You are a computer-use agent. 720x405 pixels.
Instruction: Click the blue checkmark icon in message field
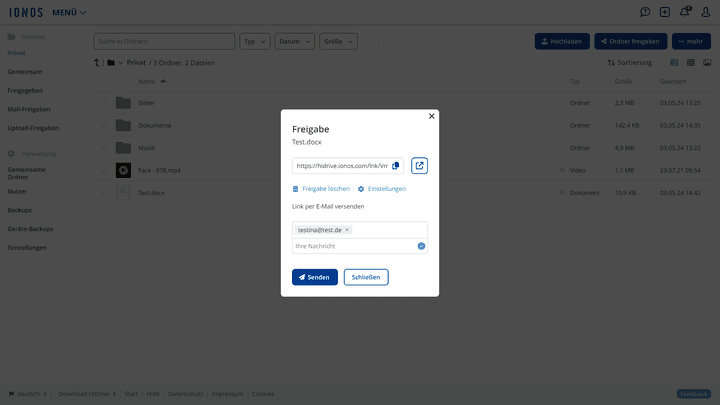[x=421, y=246]
